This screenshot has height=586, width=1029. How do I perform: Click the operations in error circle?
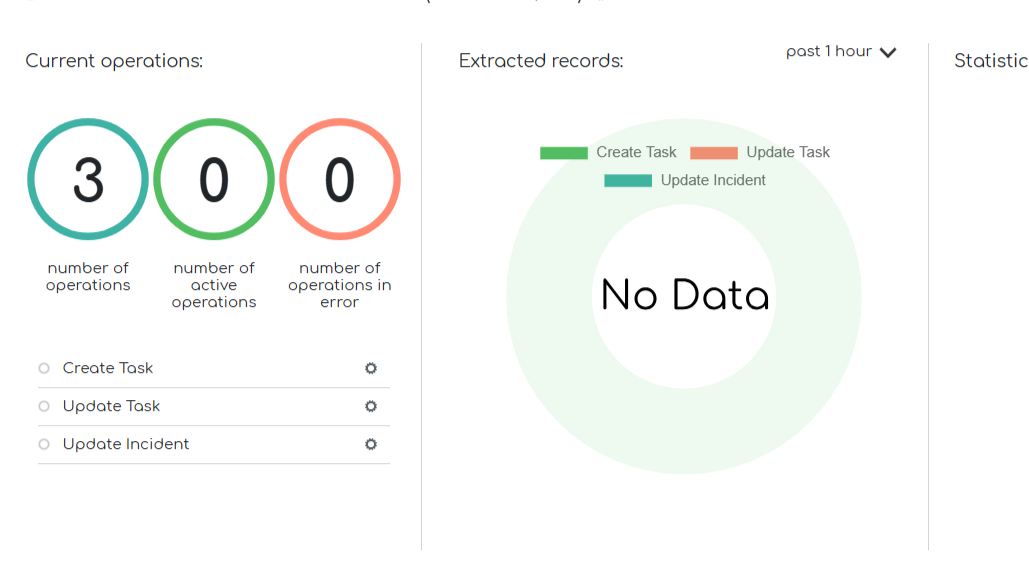pos(340,180)
